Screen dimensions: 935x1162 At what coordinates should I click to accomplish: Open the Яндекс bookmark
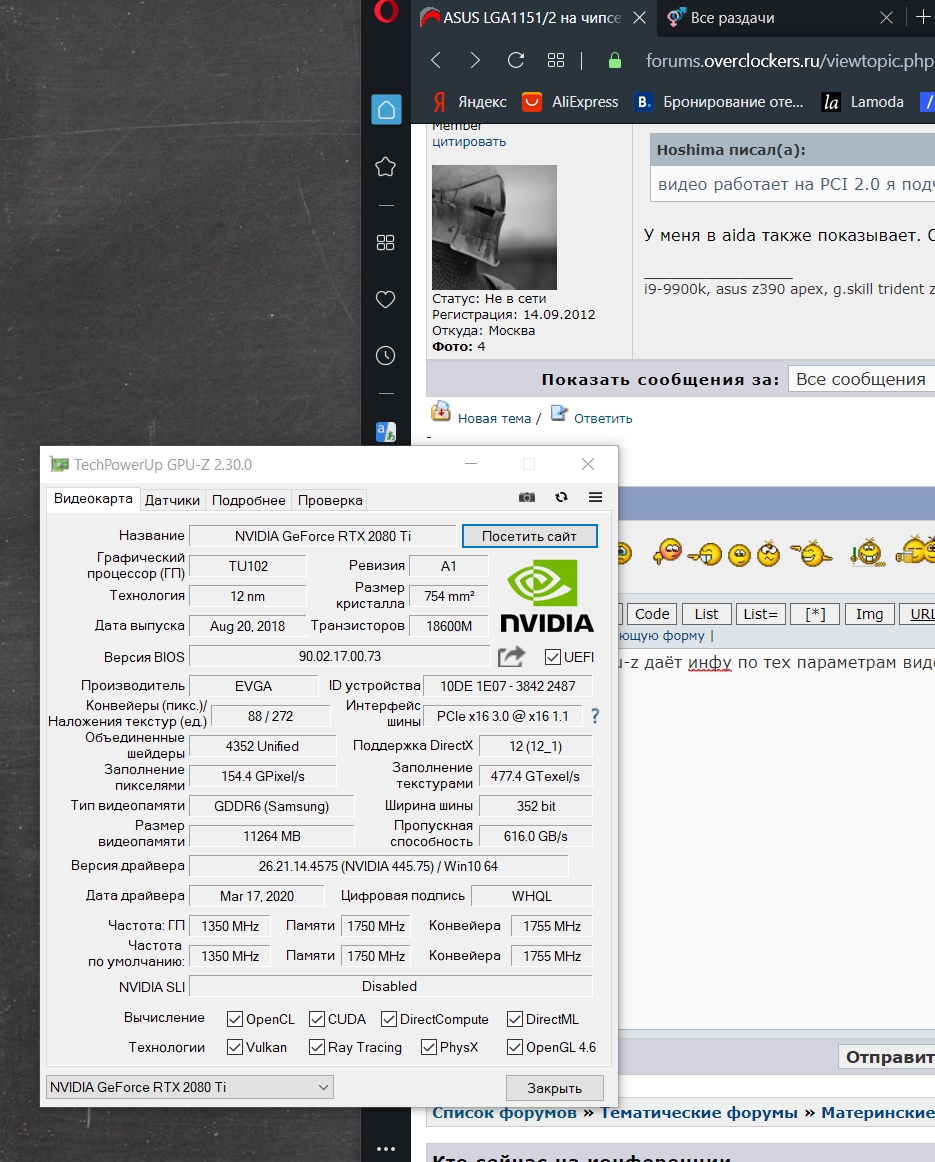[x=470, y=102]
